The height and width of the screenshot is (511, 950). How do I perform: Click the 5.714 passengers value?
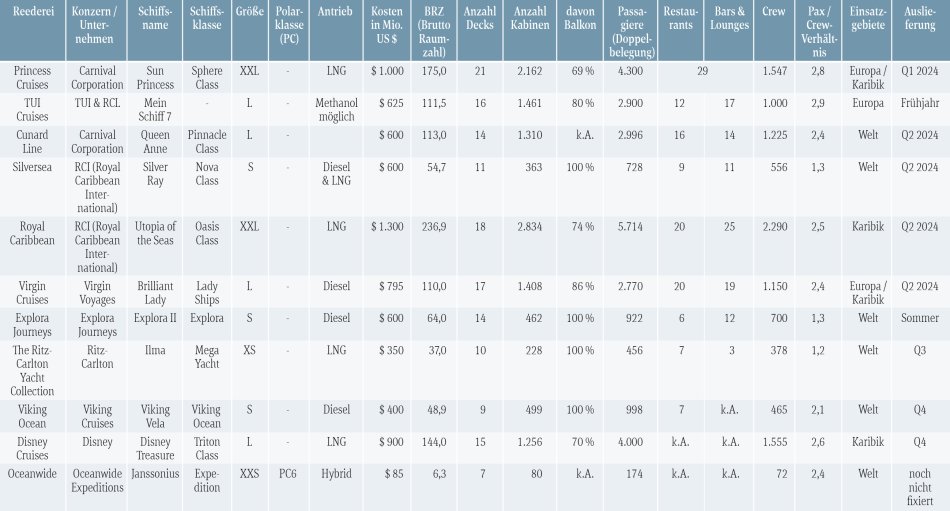[630, 227]
